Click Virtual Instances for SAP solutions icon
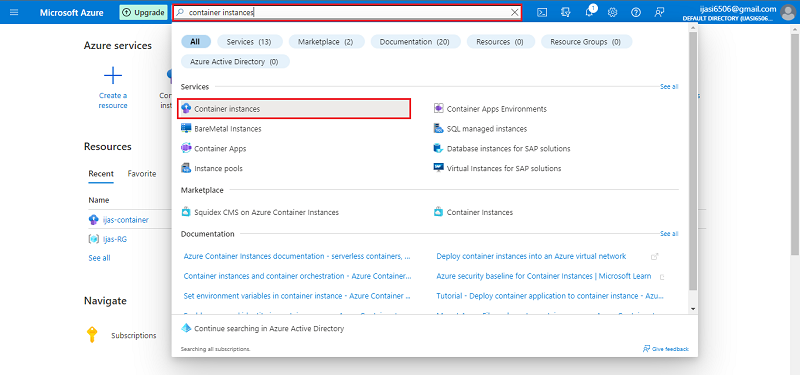The height and width of the screenshot is (375, 800). coord(438,168)
